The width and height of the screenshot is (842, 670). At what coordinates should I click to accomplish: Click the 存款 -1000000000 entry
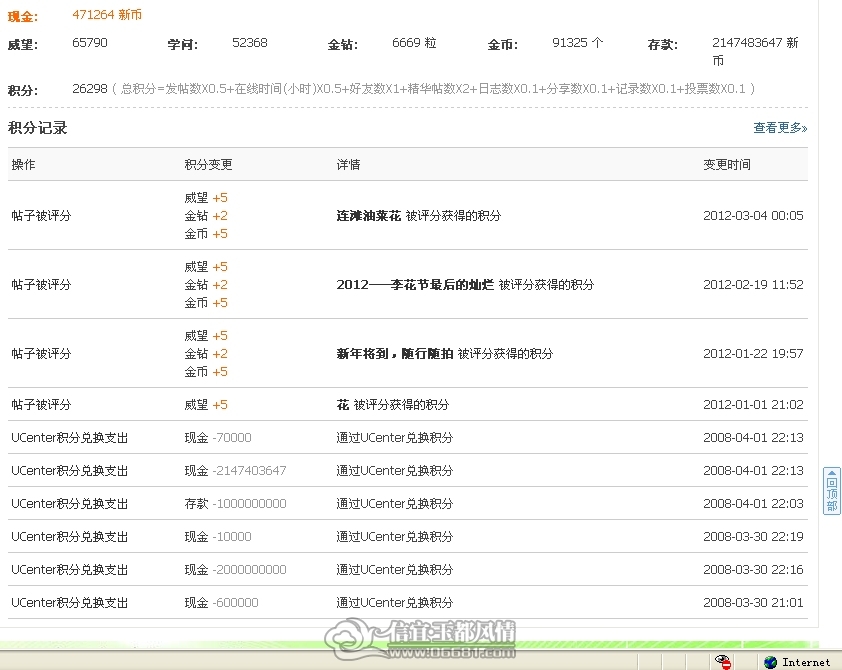[x=236, y=504]
